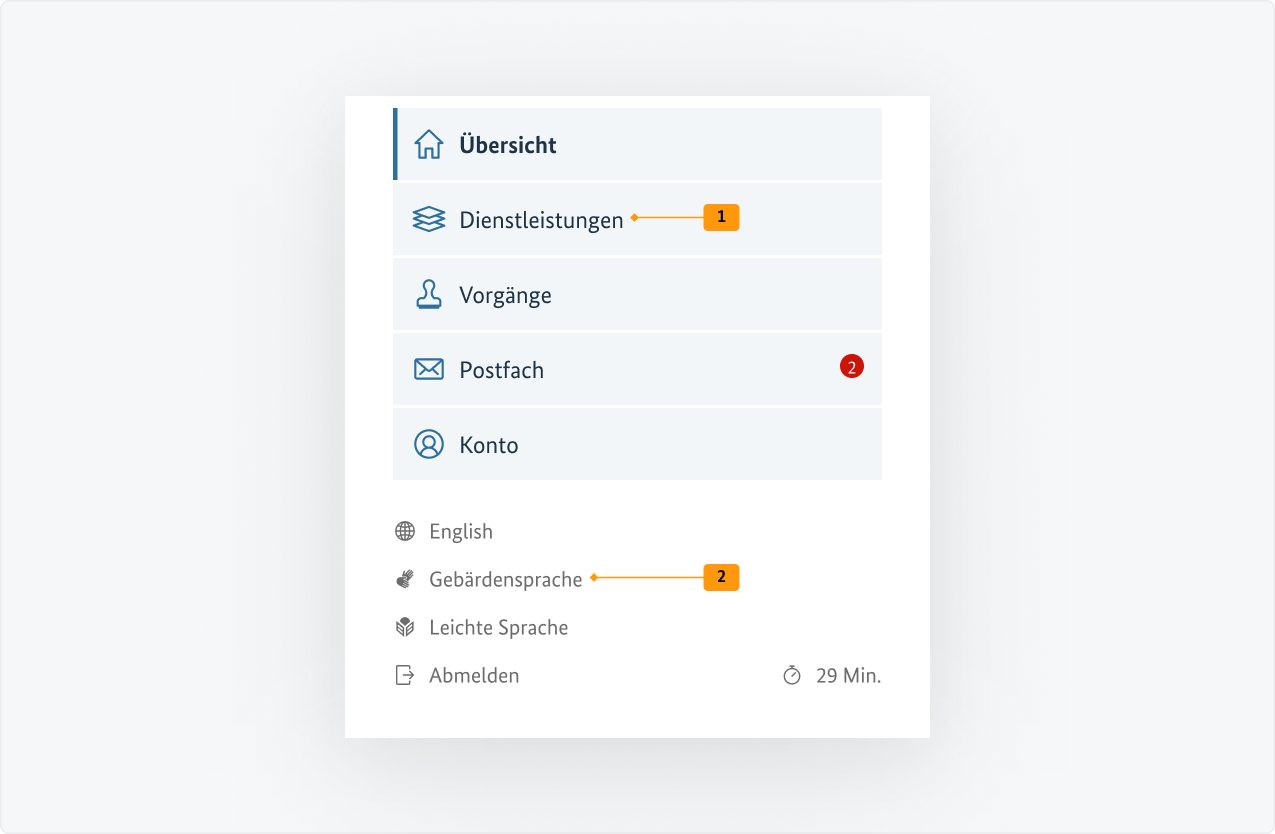Click the timer icon showing session countdown
The height and width of the screenshot is (834, 1275).
click(x=793, y=675)
